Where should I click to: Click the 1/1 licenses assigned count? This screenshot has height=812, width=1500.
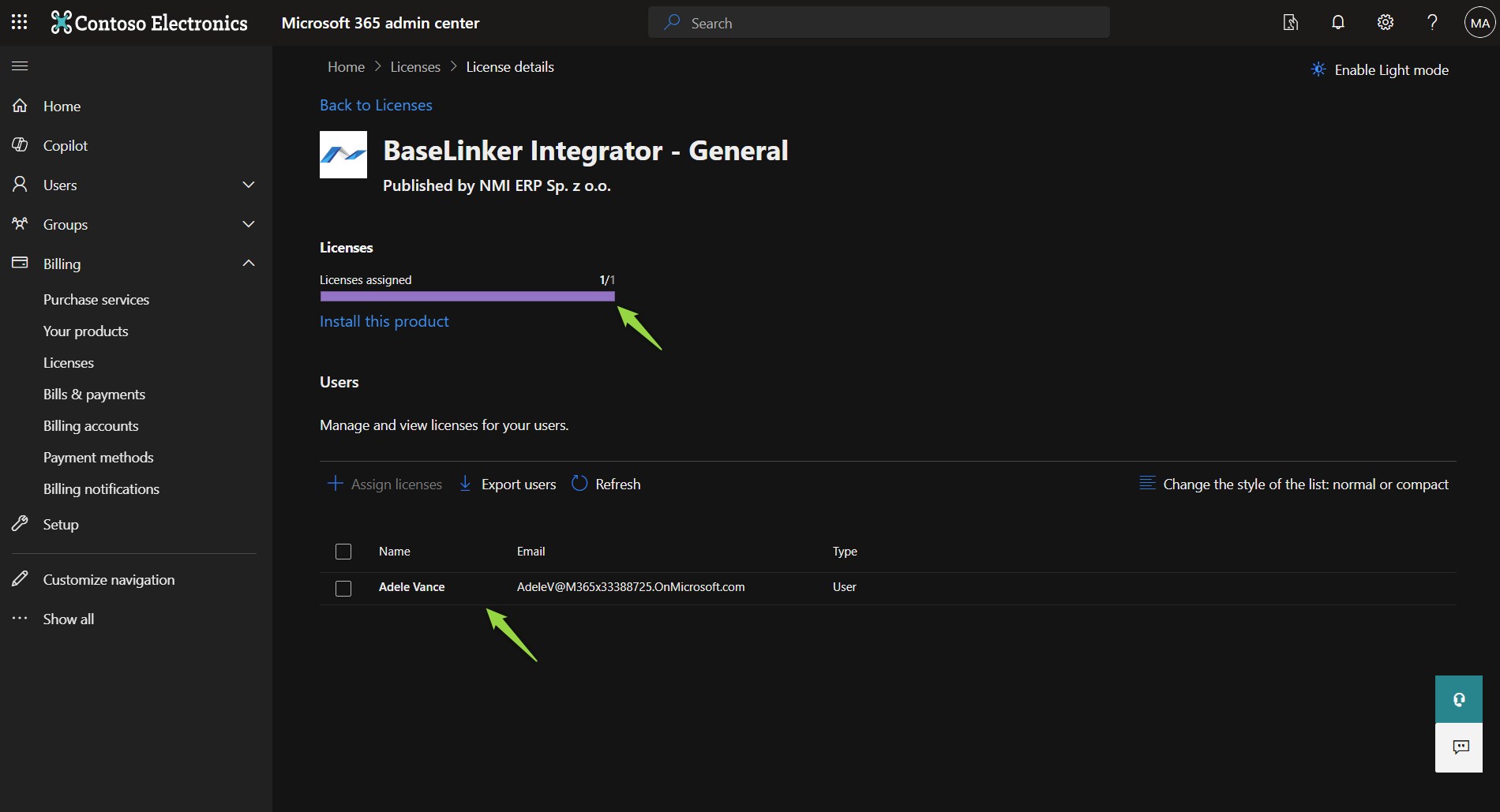point(607,280)
